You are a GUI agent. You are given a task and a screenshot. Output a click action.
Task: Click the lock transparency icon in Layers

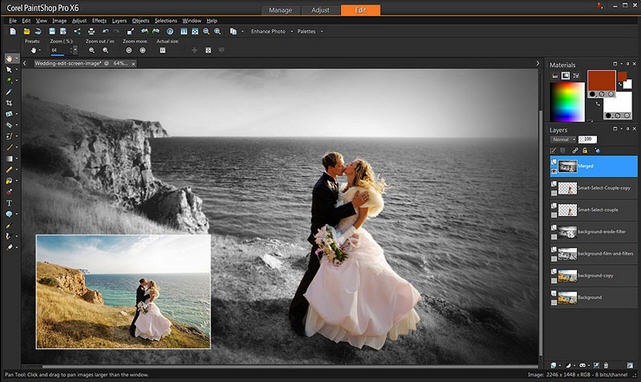pyautogui.click(x=585, y=151)
